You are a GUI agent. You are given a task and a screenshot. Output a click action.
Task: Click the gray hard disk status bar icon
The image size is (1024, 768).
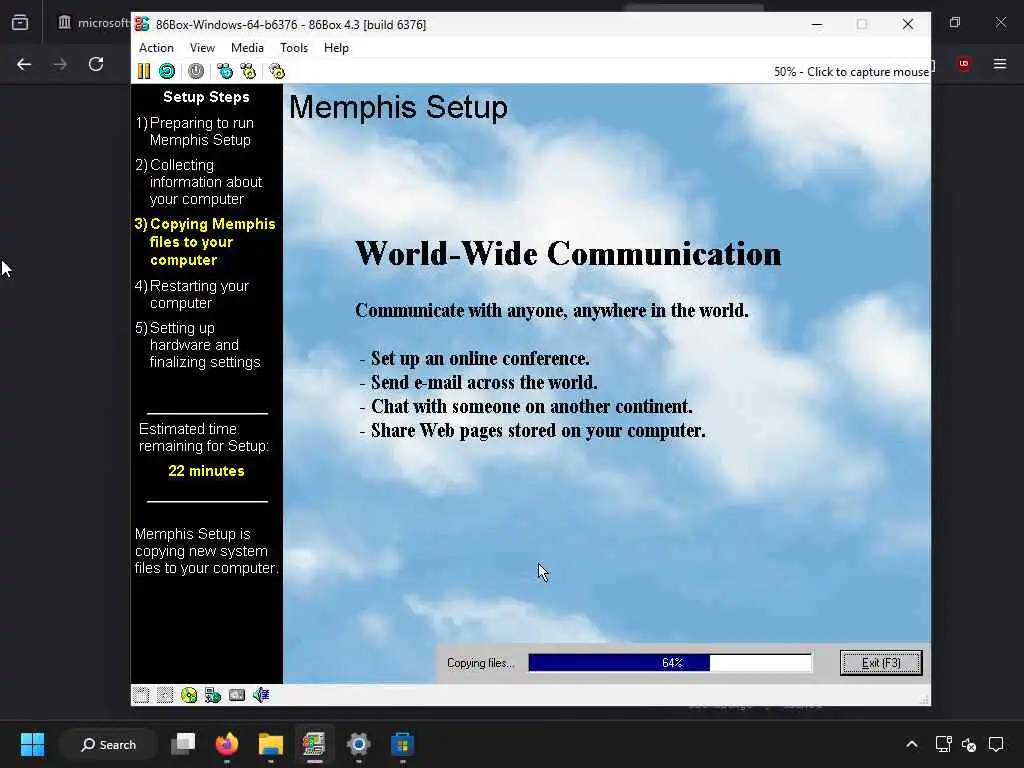pos(237,696)
